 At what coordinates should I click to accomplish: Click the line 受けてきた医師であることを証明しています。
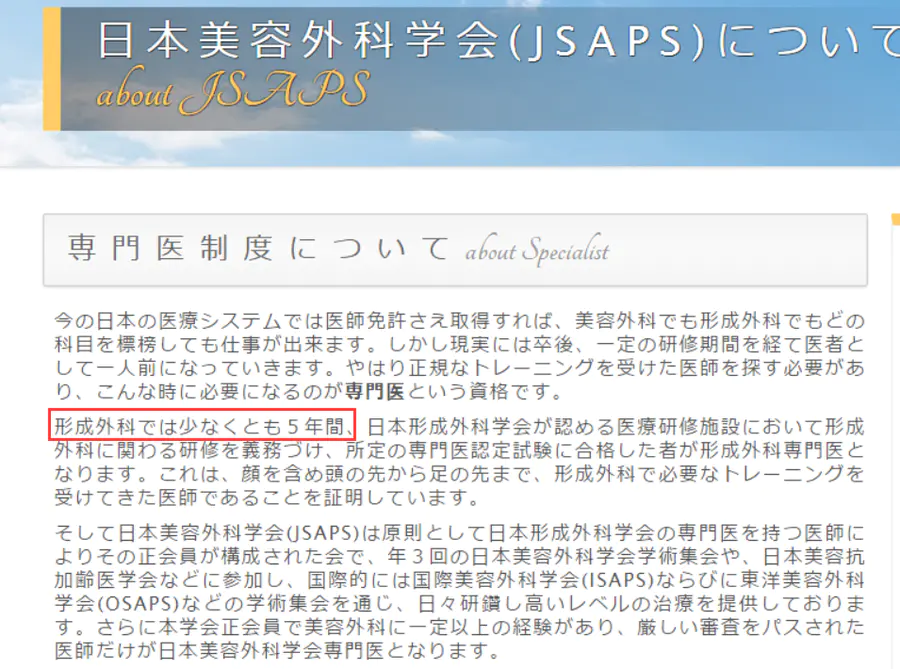click(267, 497)
